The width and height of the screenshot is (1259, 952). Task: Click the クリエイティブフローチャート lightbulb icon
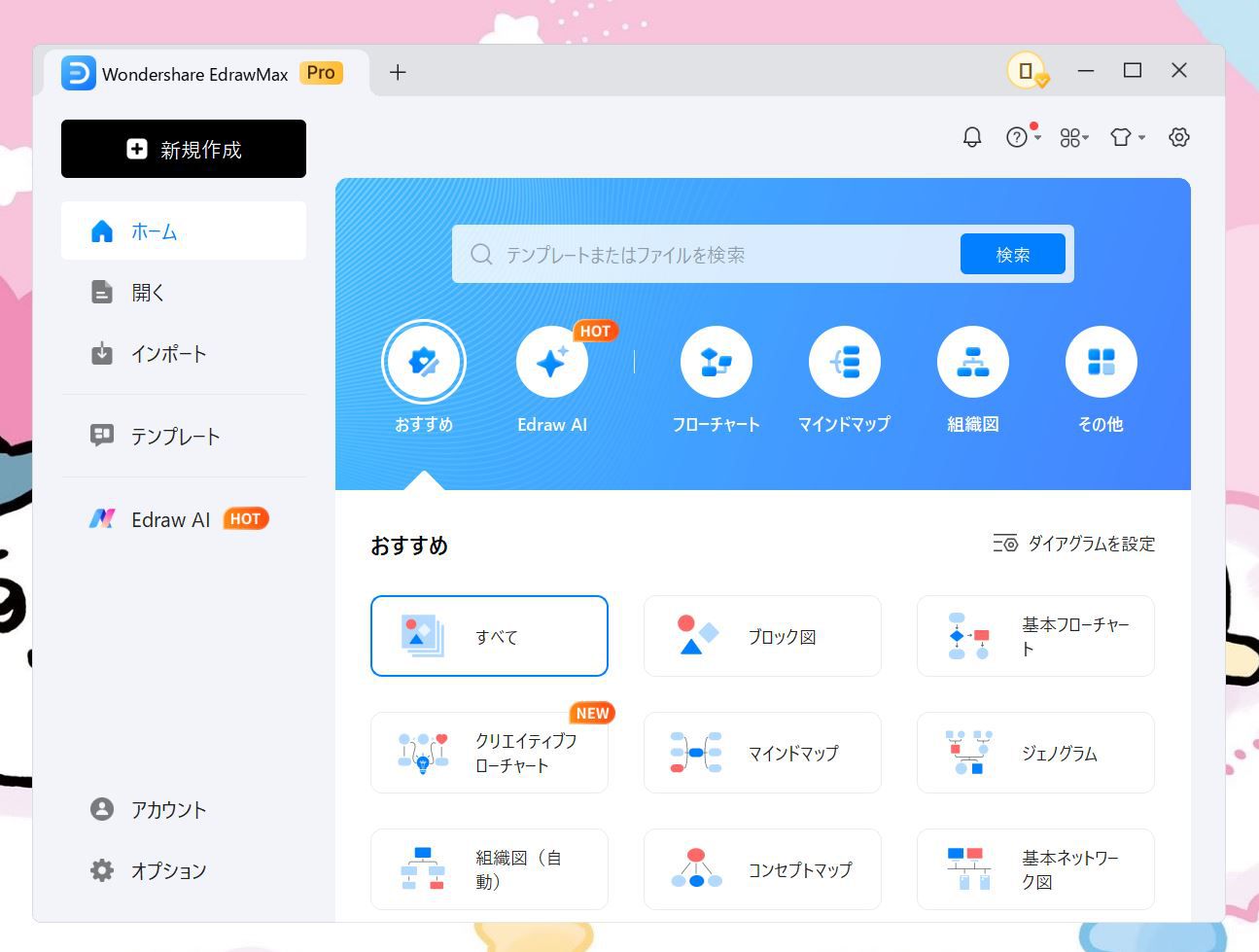(423, 753)
